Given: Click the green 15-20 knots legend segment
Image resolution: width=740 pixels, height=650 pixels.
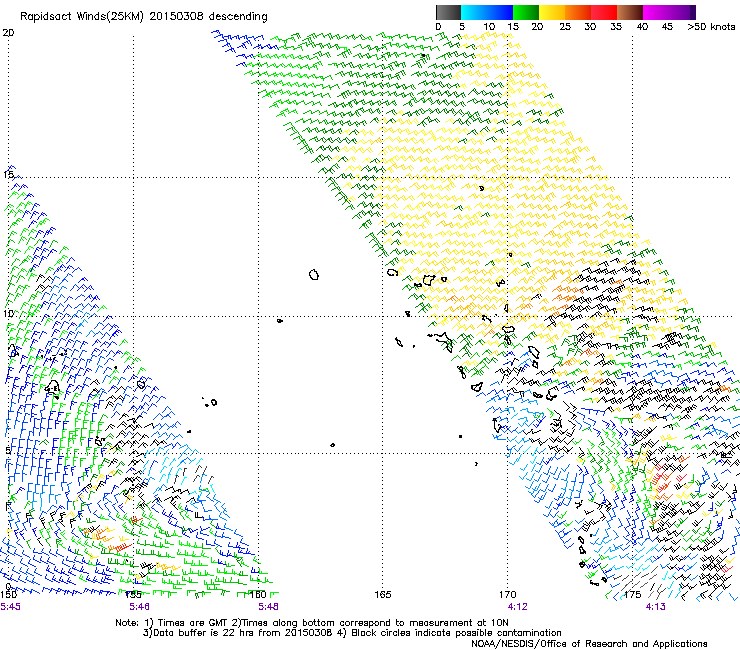Looking at the screenshot, I should pyautogui.click(x=526, y=12).
